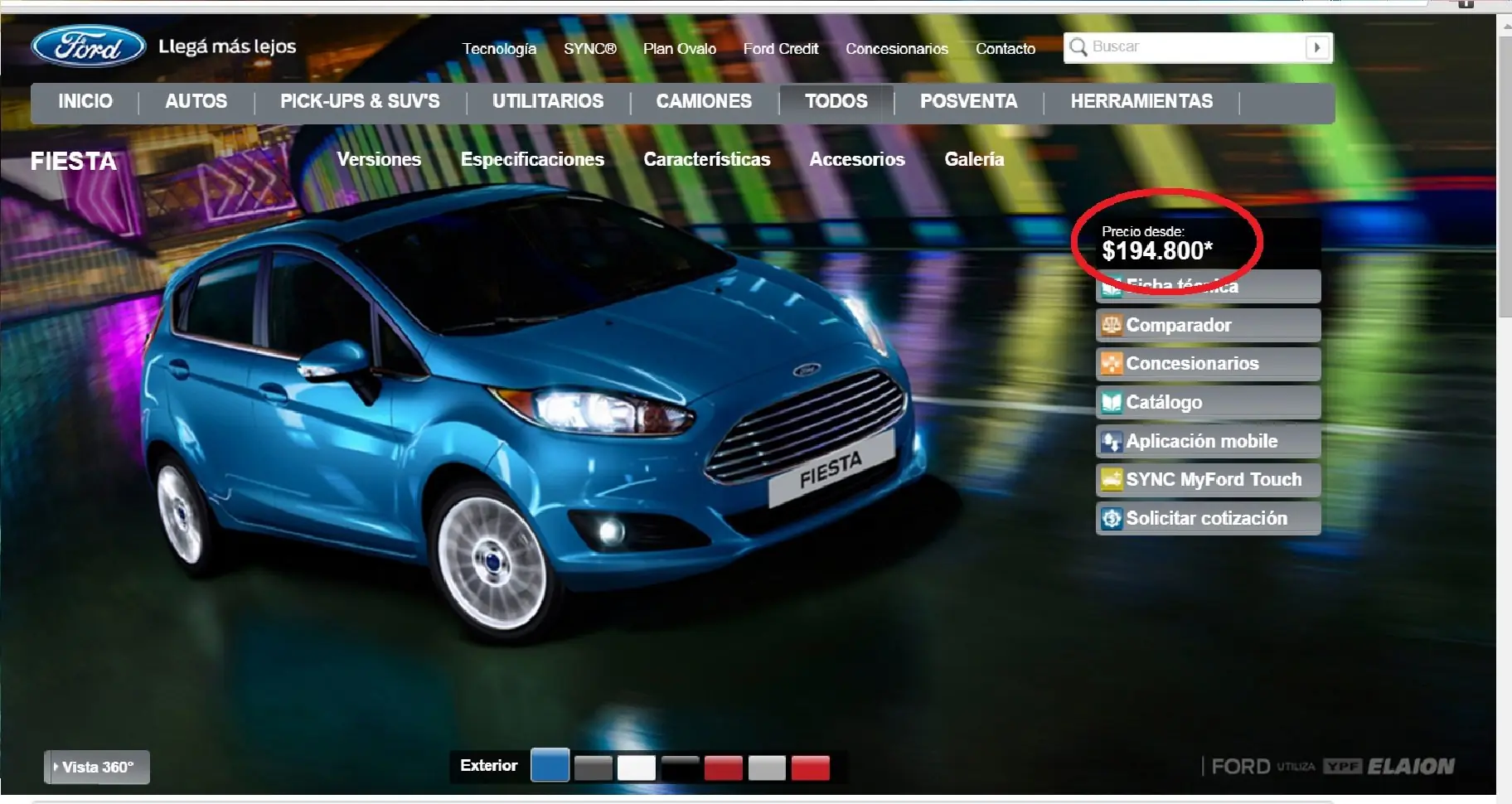Select the TODOS menu item
1512x804 pixels.
pyautogui.click(x=836, y=101)
